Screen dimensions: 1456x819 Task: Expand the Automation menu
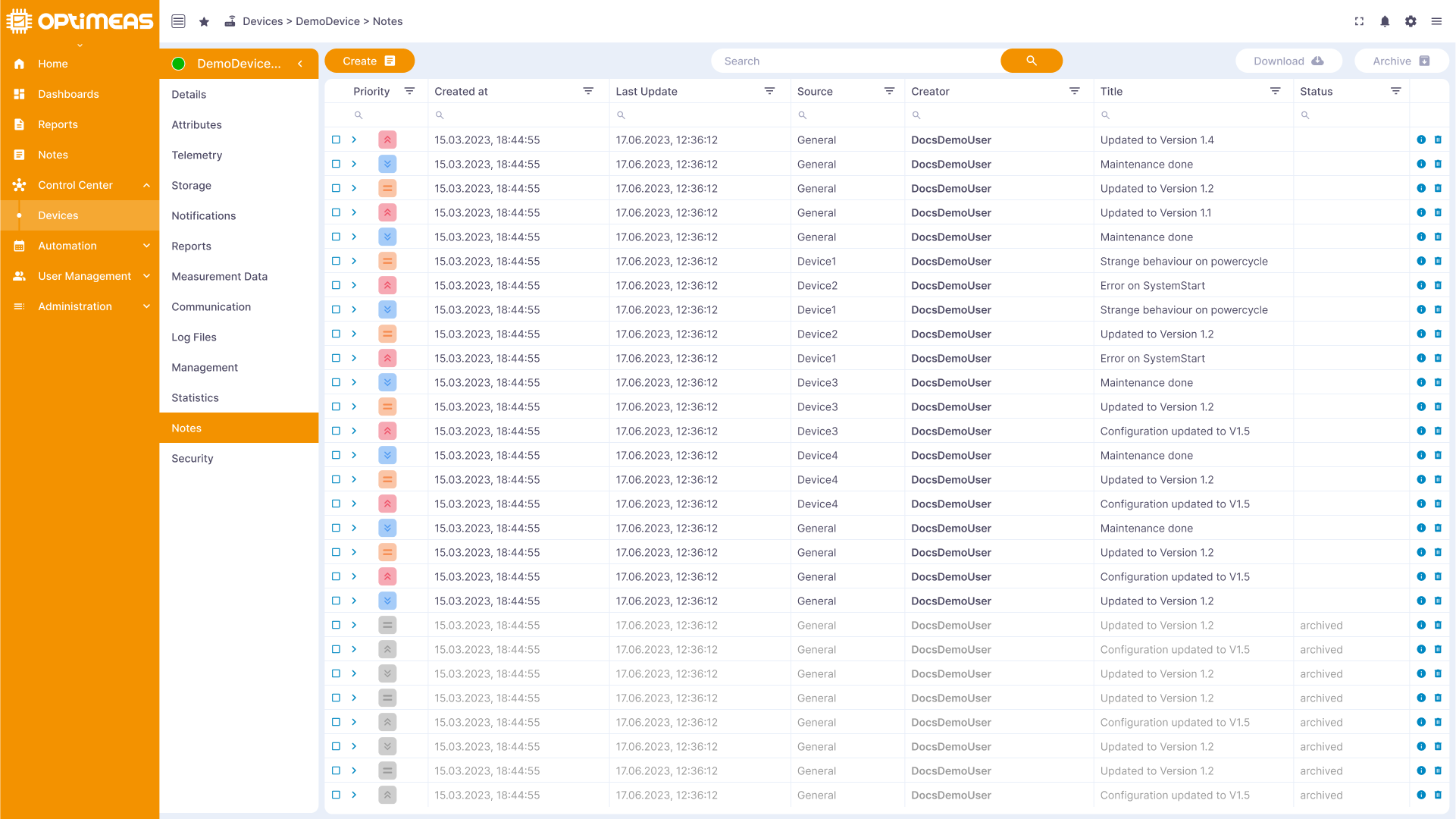point(146,246)
